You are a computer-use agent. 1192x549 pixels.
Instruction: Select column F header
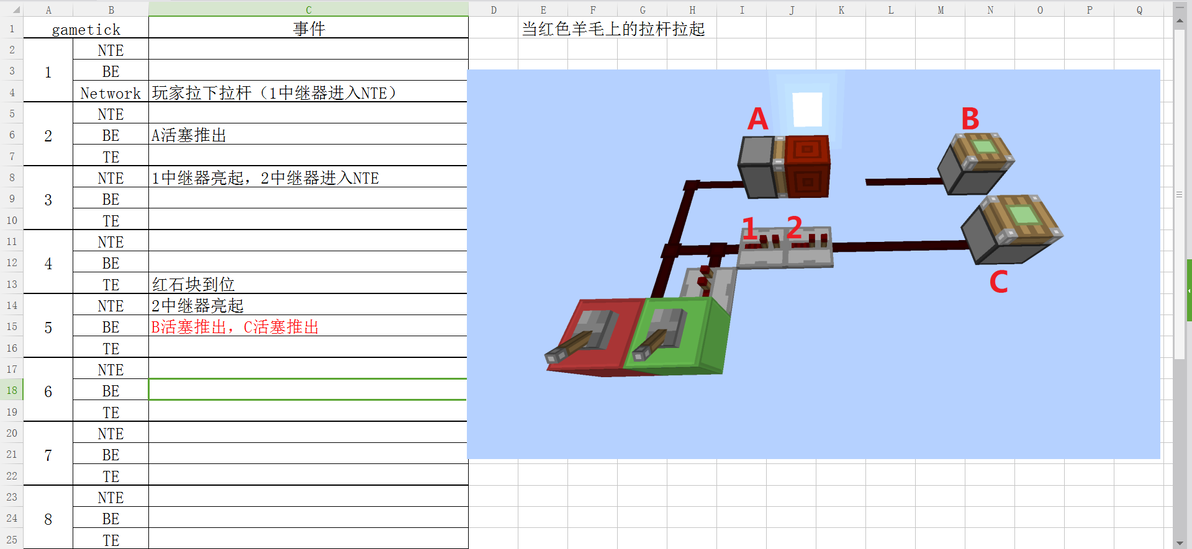(592, 10)
